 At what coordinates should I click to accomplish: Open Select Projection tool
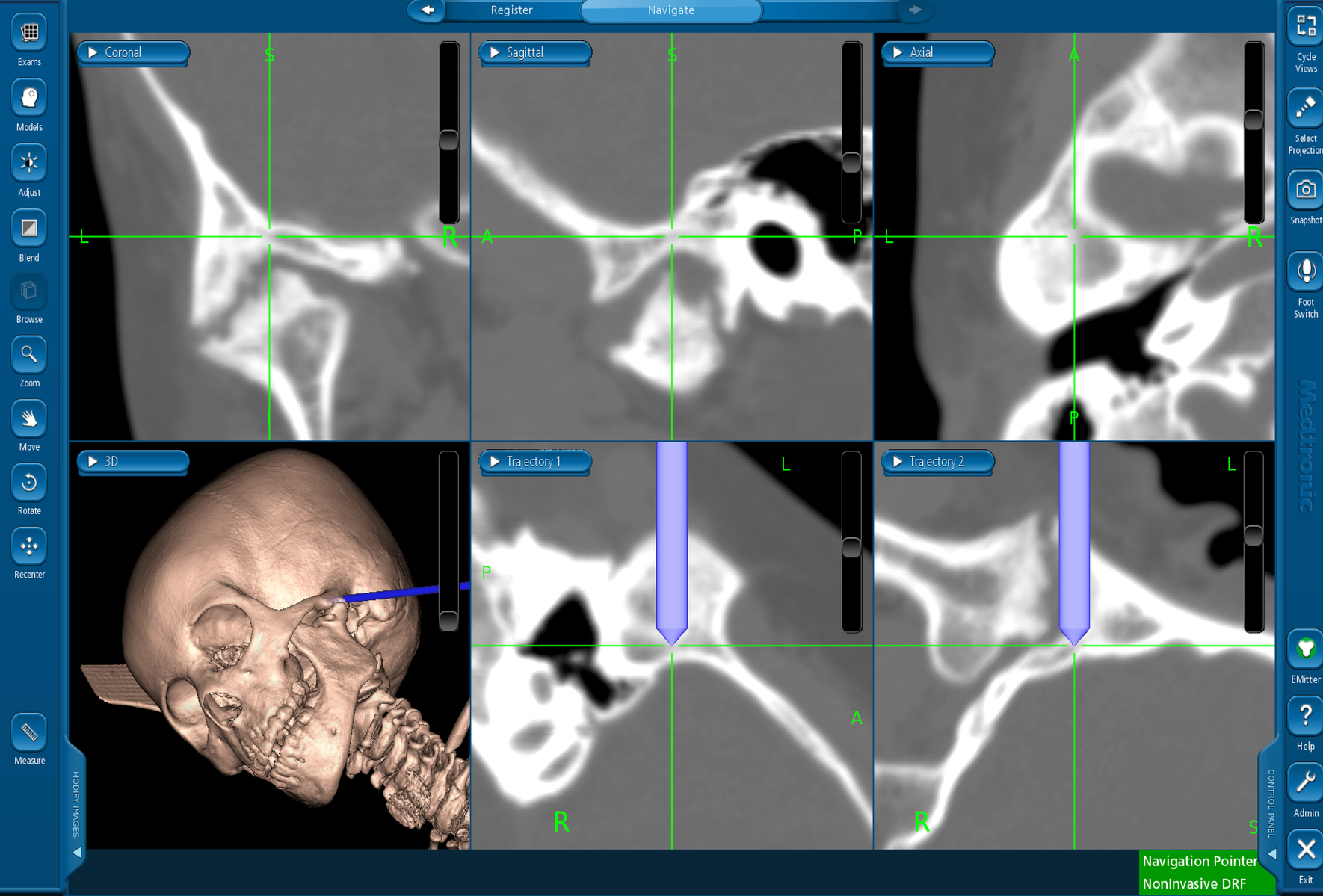(1305, 109)
